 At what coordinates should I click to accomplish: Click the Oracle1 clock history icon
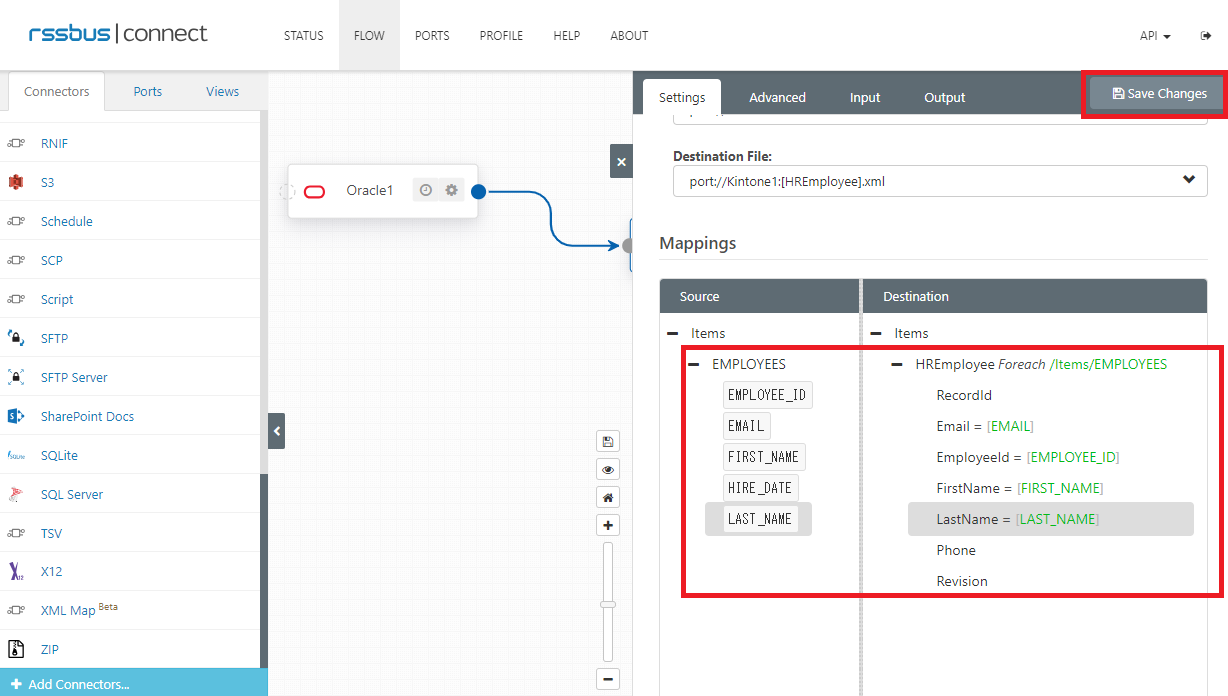coord(426,190)
